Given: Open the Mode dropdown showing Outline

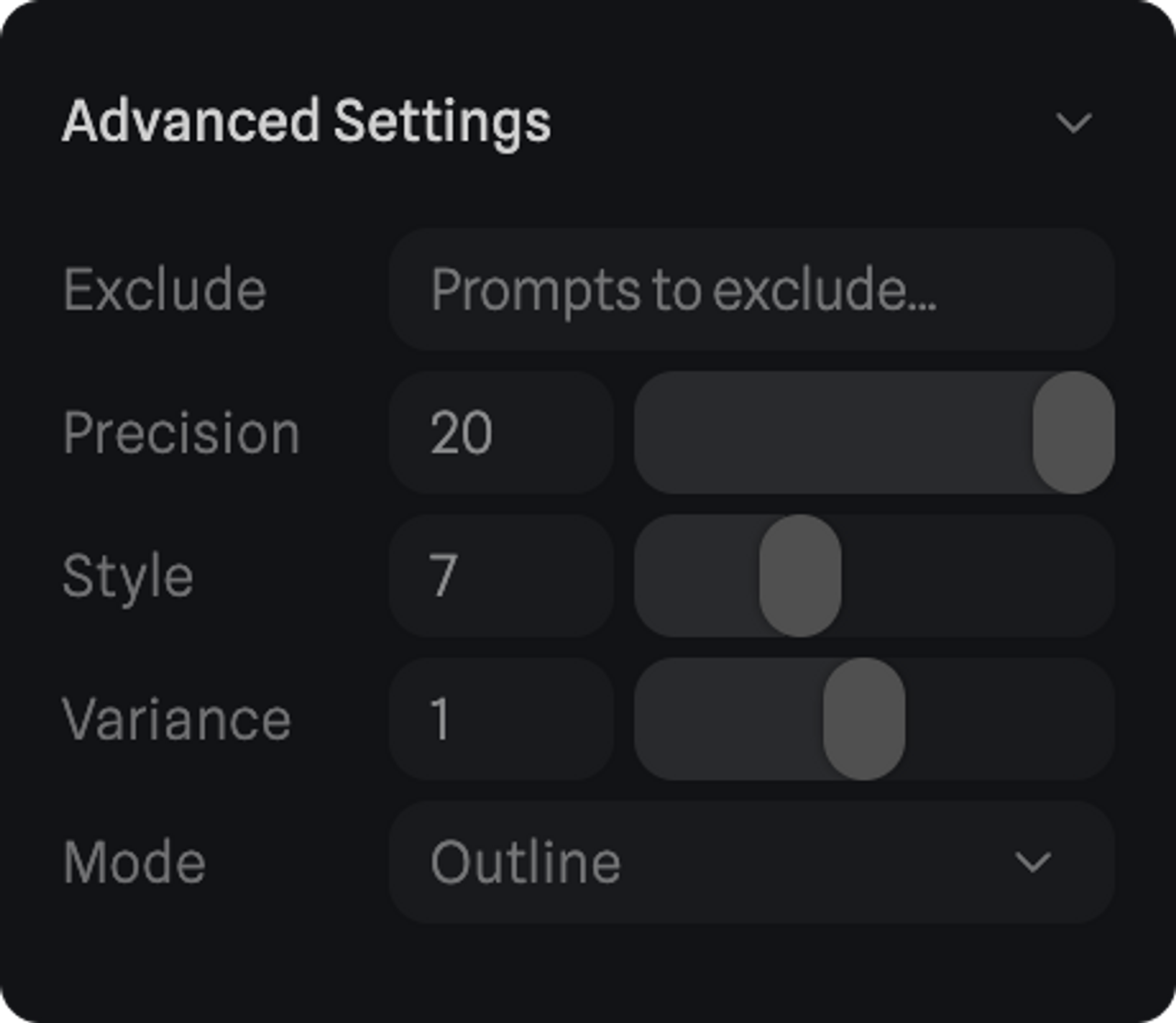Looking at the screenshot, I should (751, 862).
